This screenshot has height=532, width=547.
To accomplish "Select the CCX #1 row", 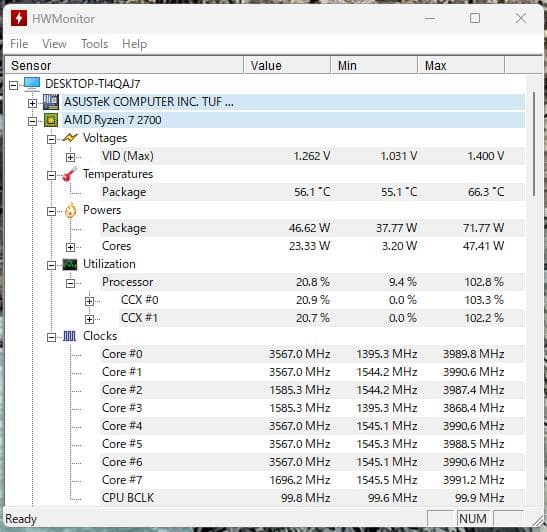I will [x=322, y=318].
